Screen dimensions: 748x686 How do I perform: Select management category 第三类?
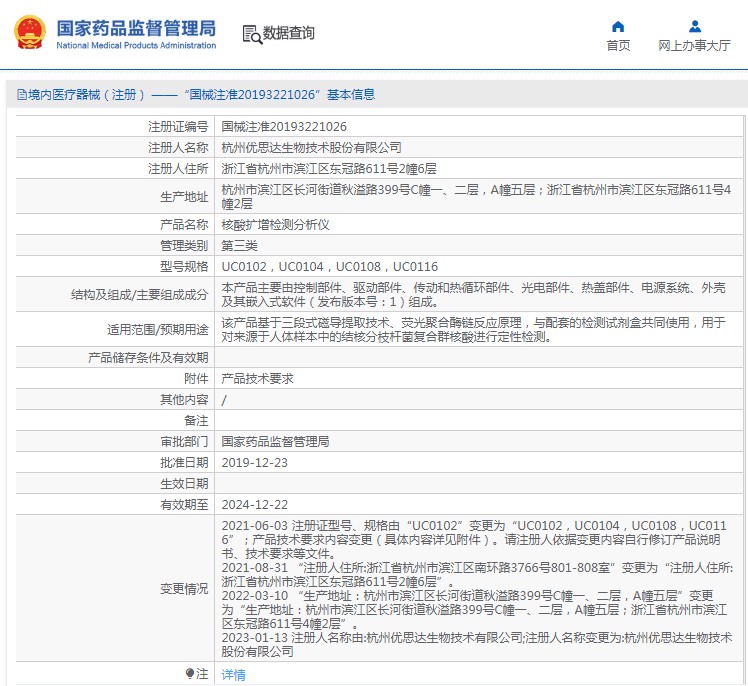click(239, 246)
